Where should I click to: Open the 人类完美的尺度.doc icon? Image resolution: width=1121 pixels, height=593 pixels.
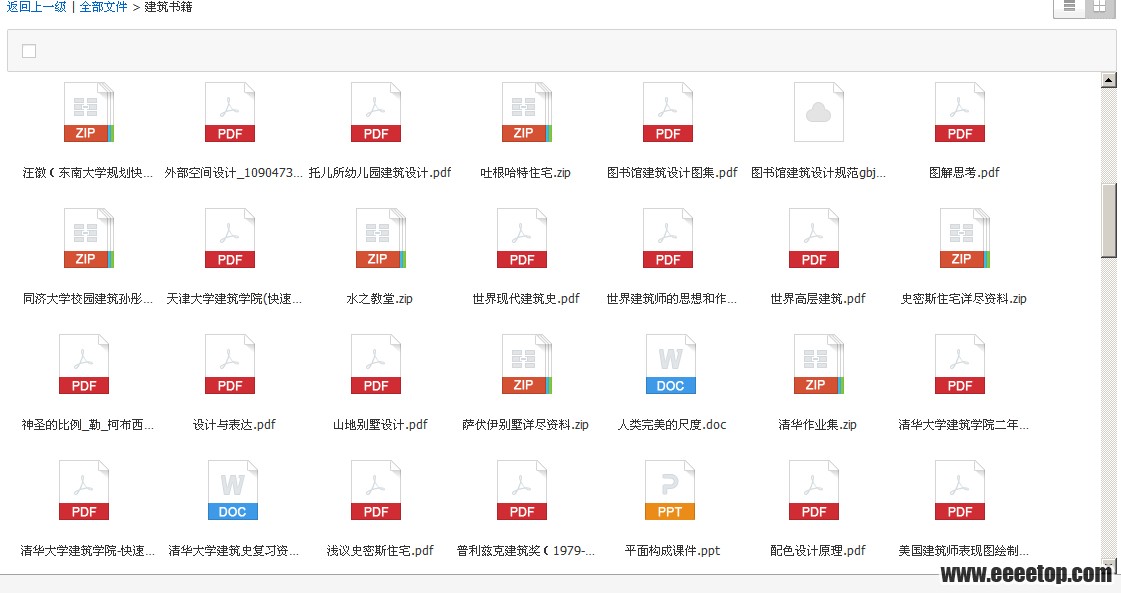click(670, 364)
